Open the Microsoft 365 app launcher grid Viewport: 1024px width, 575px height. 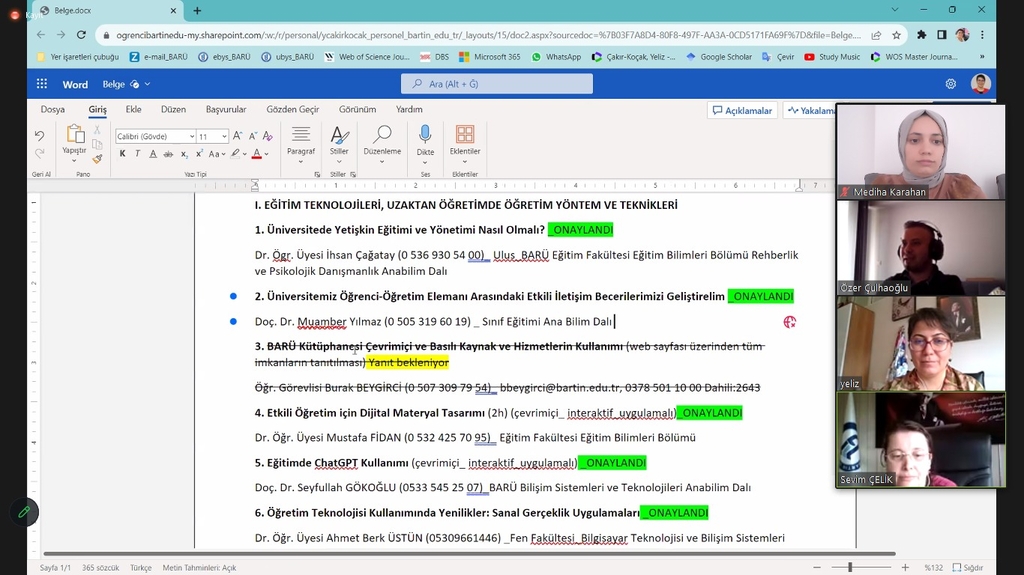42,84
